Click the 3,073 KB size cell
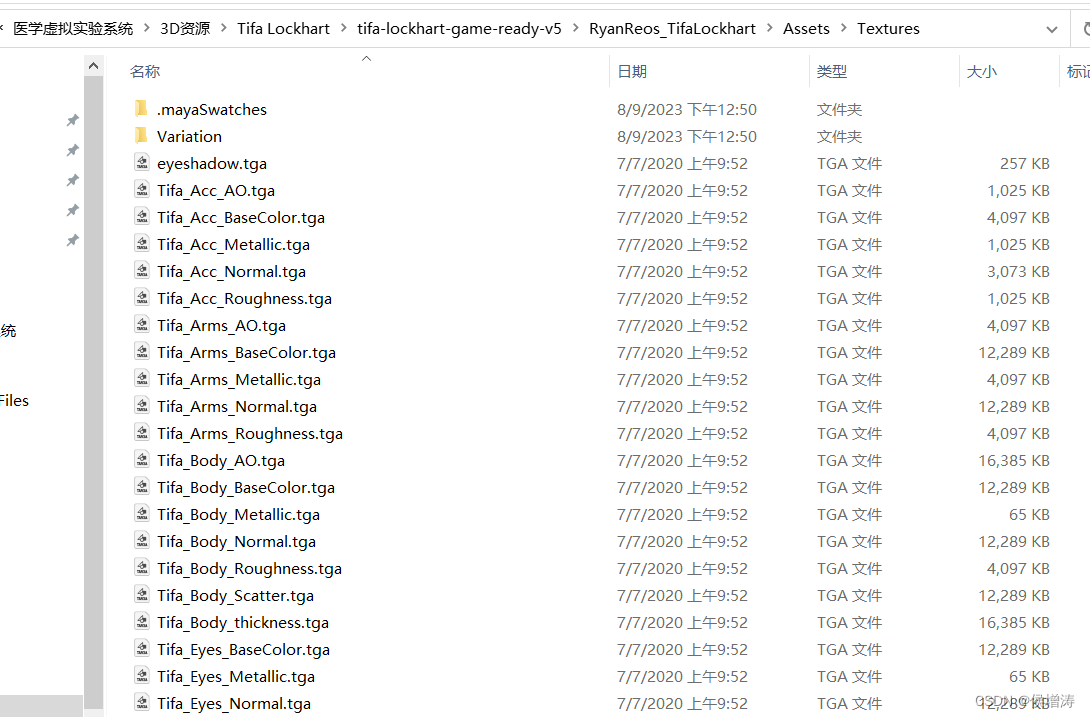This screenshot has height=717, width=1090. click(1018, 271)
